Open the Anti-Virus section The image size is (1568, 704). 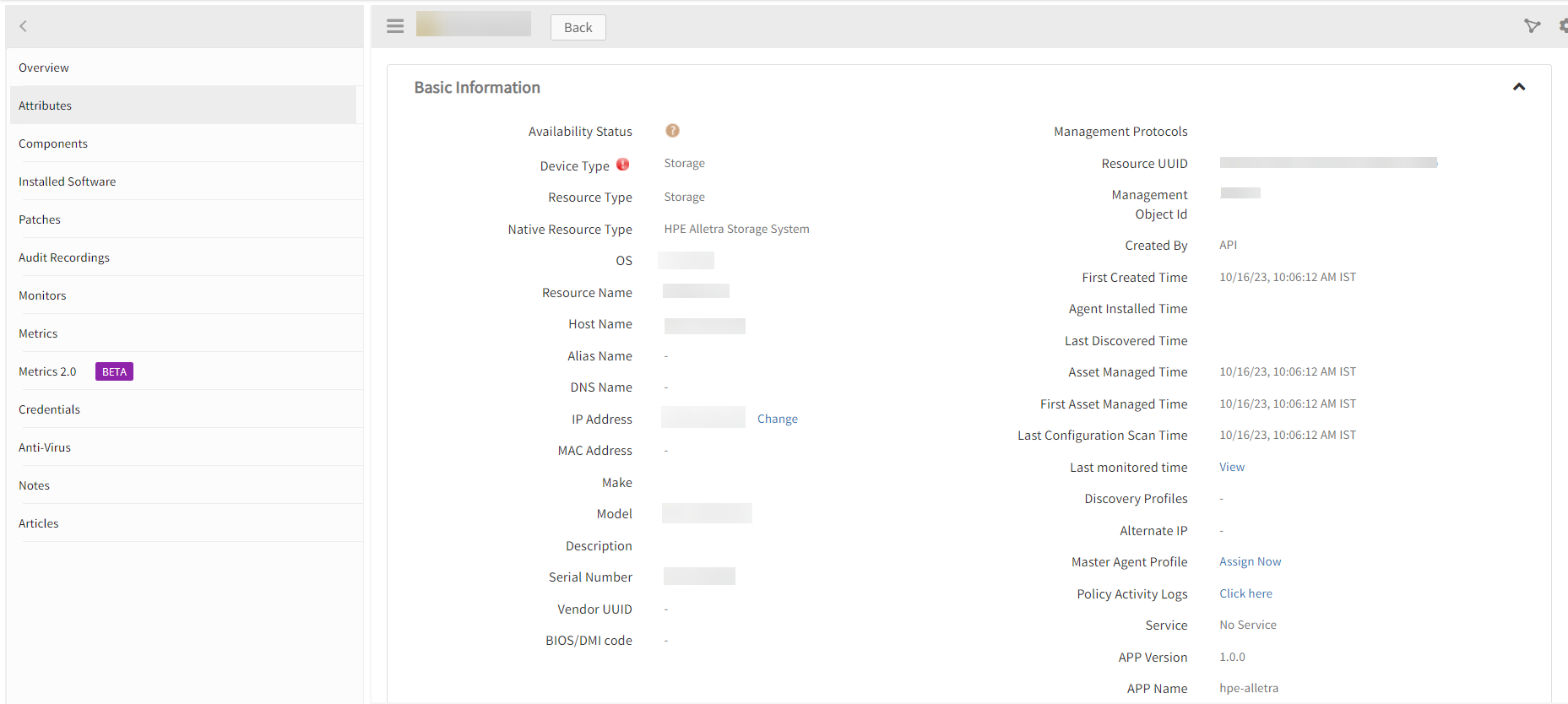click(45, 447)
